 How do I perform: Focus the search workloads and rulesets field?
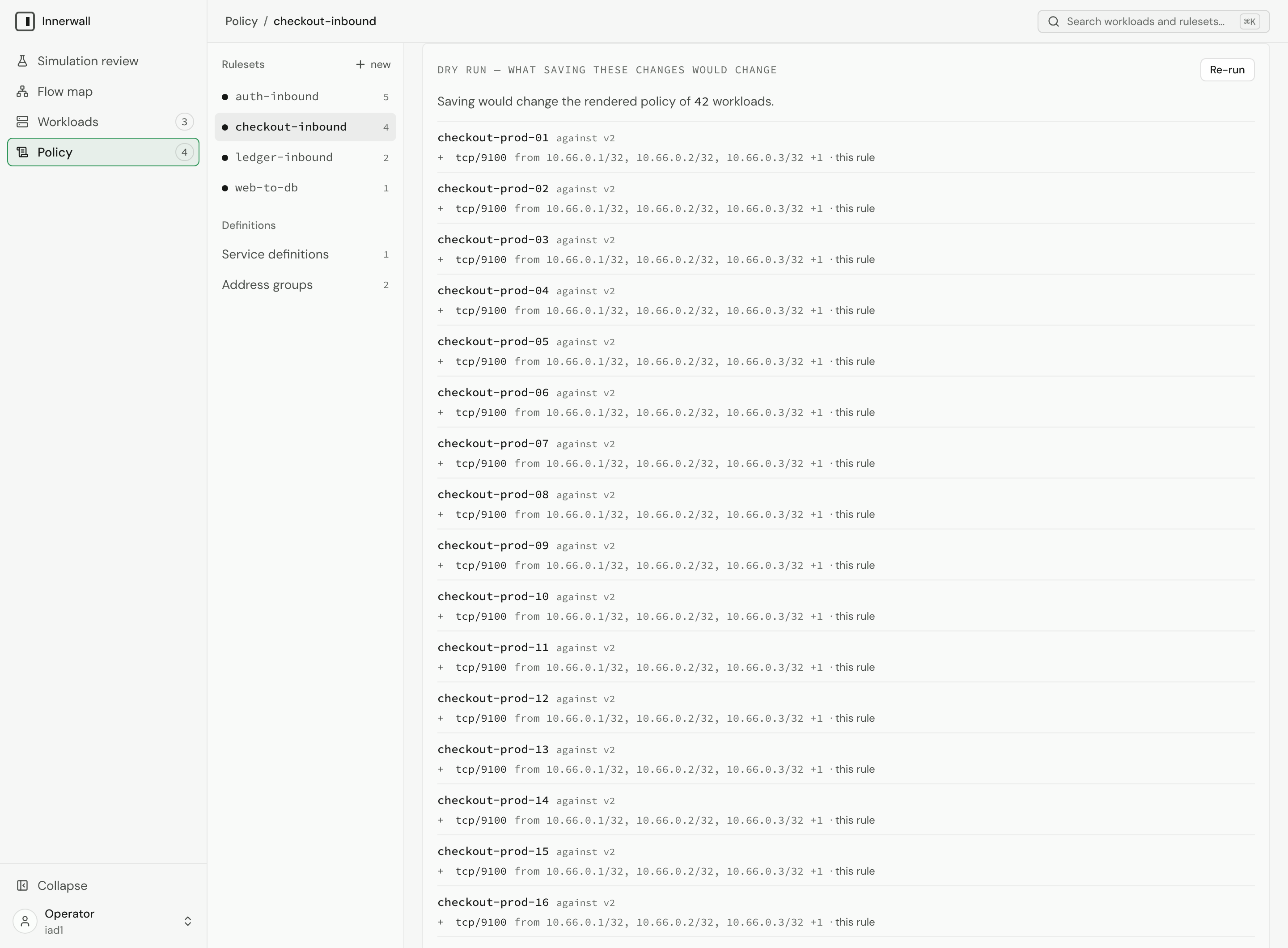point(1153,21)
